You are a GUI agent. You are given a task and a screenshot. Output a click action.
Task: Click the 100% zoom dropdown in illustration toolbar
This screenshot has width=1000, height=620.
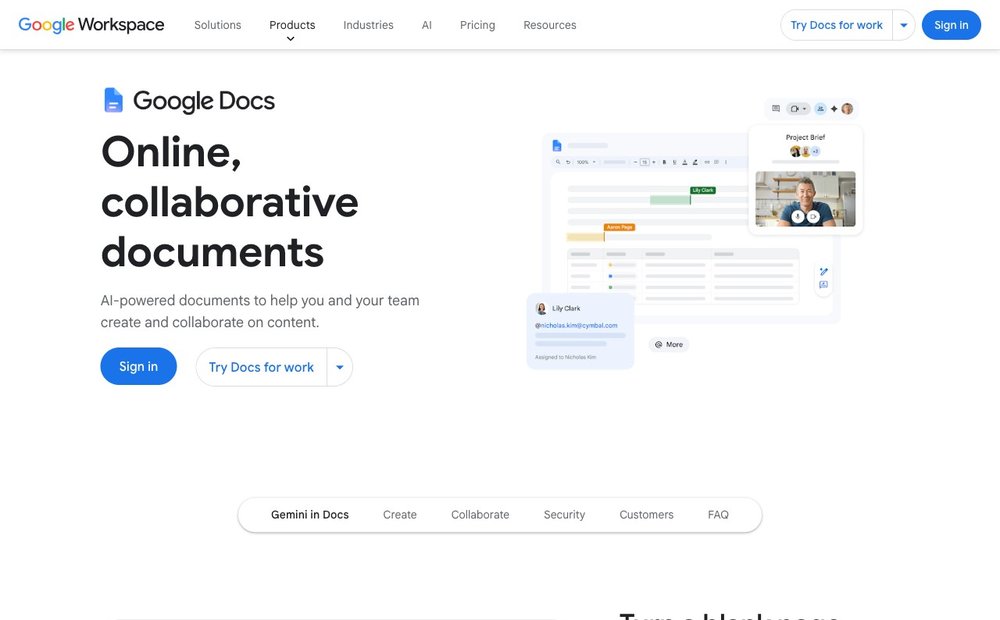[586, 162]
